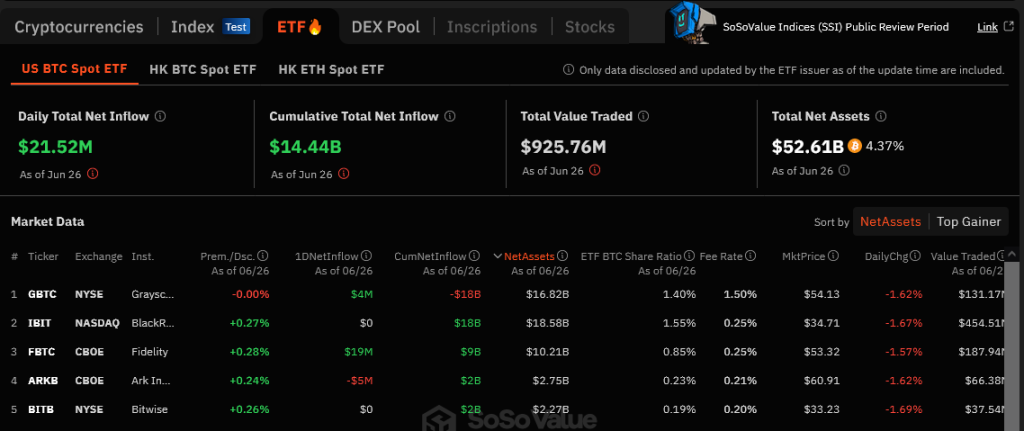Click FBTC's $53.32 market price cell
Viewport: 1024px width, 431px height.
pyautogui.click(x=822, y=351)
